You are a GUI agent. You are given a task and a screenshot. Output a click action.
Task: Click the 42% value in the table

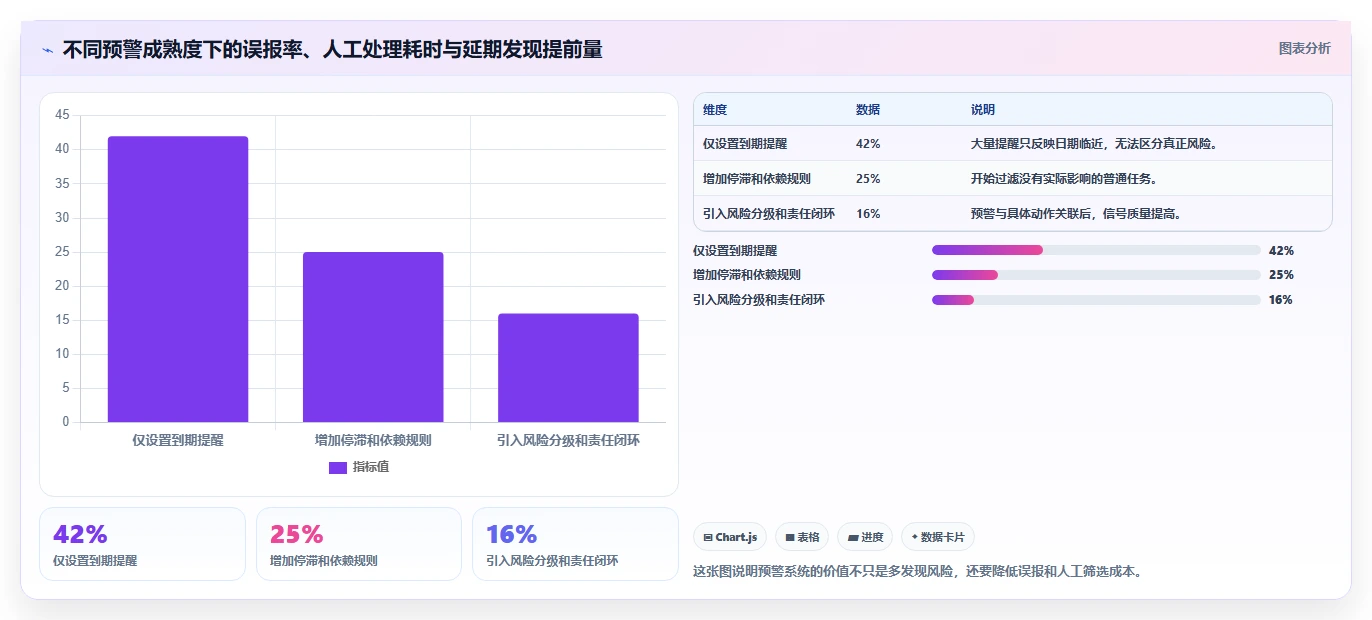[868, 144]
